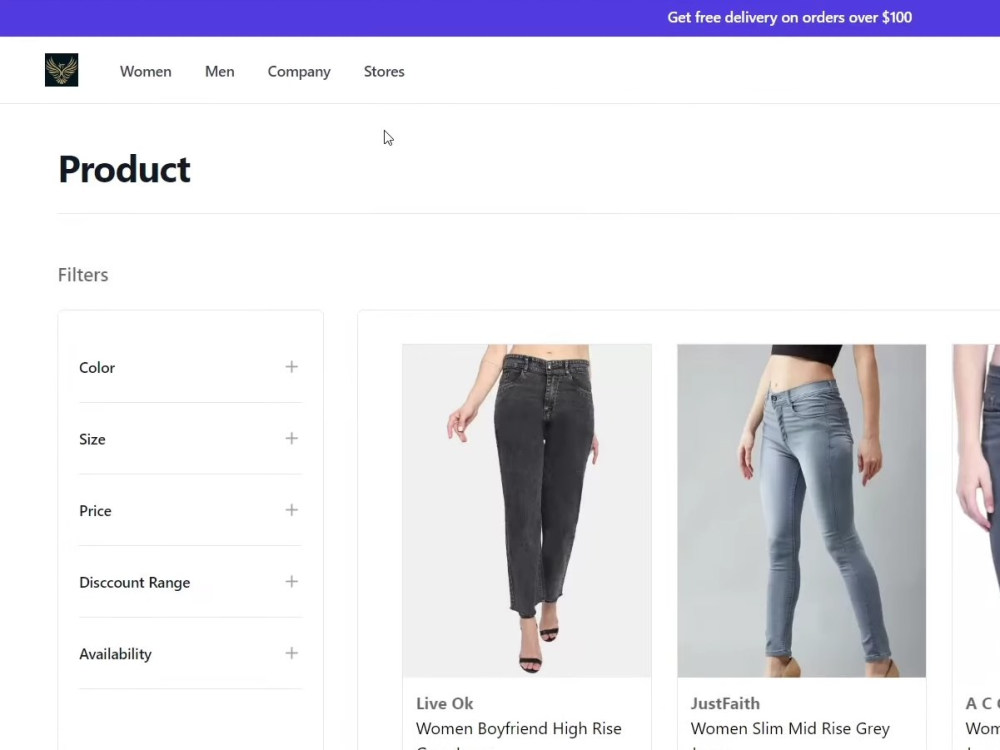Click the Filters panel label
This screenshot has height=750, width=1000.
tap(83, 274)
